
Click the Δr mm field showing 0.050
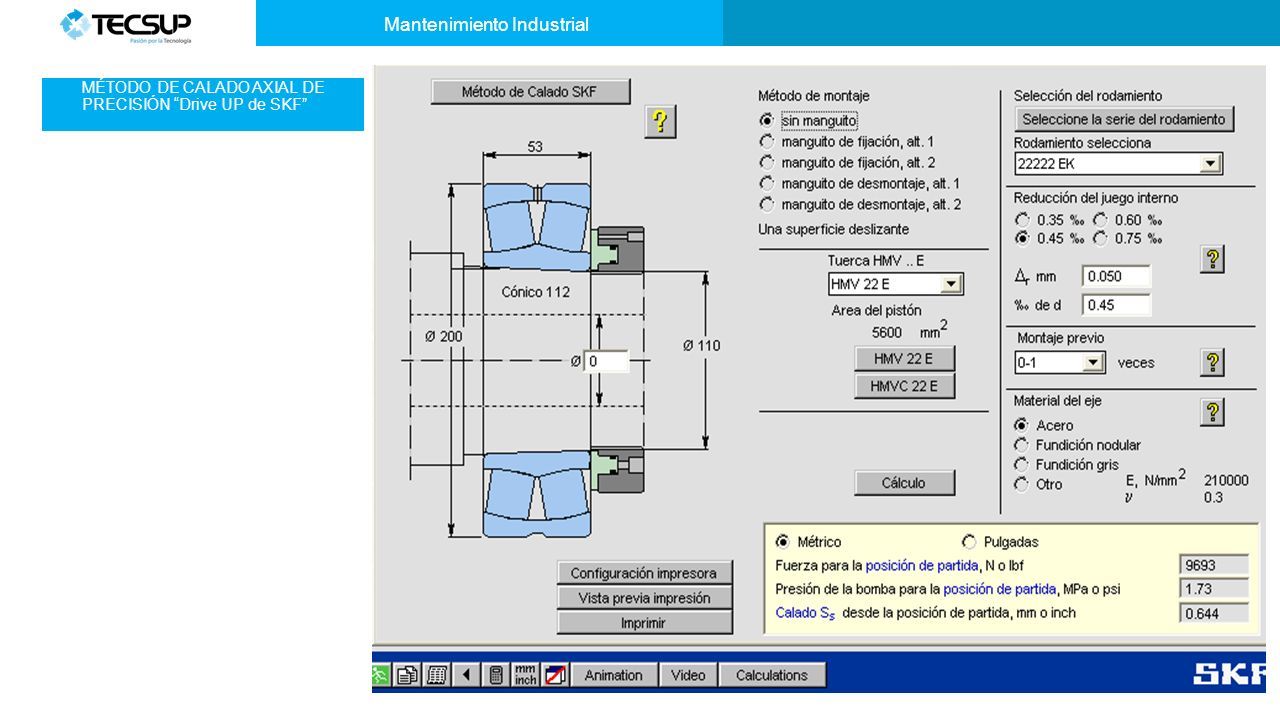point(1116,276)
